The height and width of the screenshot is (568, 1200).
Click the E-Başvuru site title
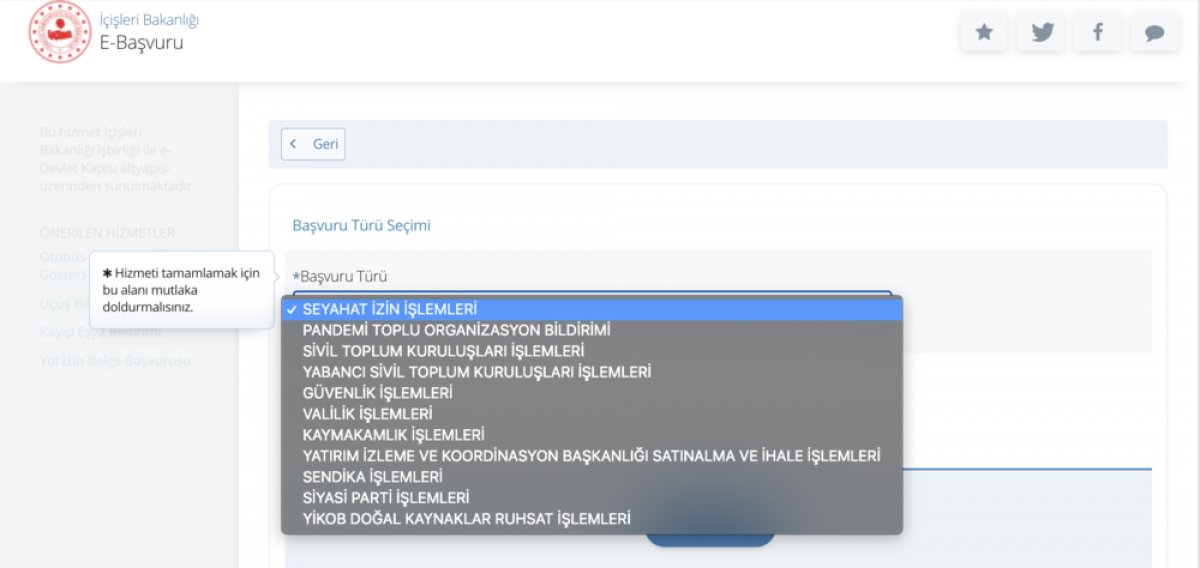141,43
